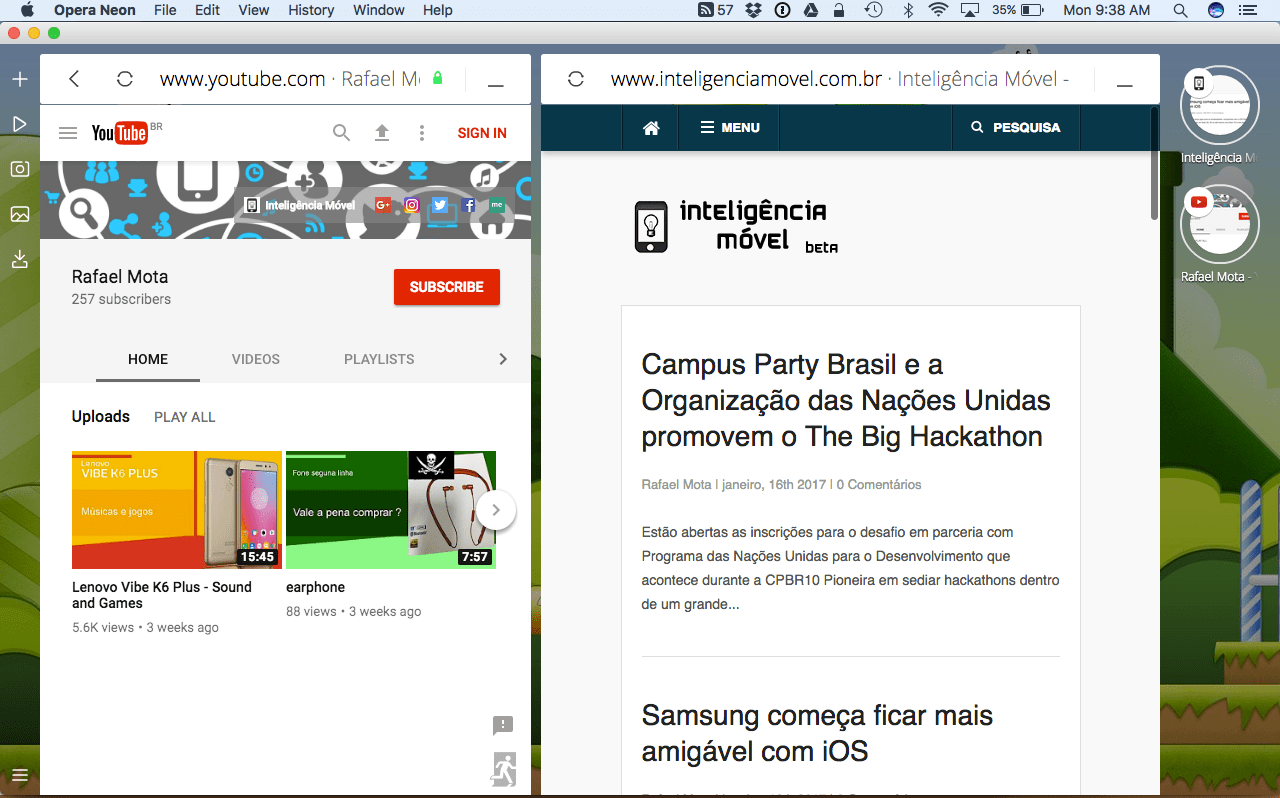Open new tab with plus icon in Neon sidebar
This screenshot has height=798, width=1280.
[x=19, y=79]
